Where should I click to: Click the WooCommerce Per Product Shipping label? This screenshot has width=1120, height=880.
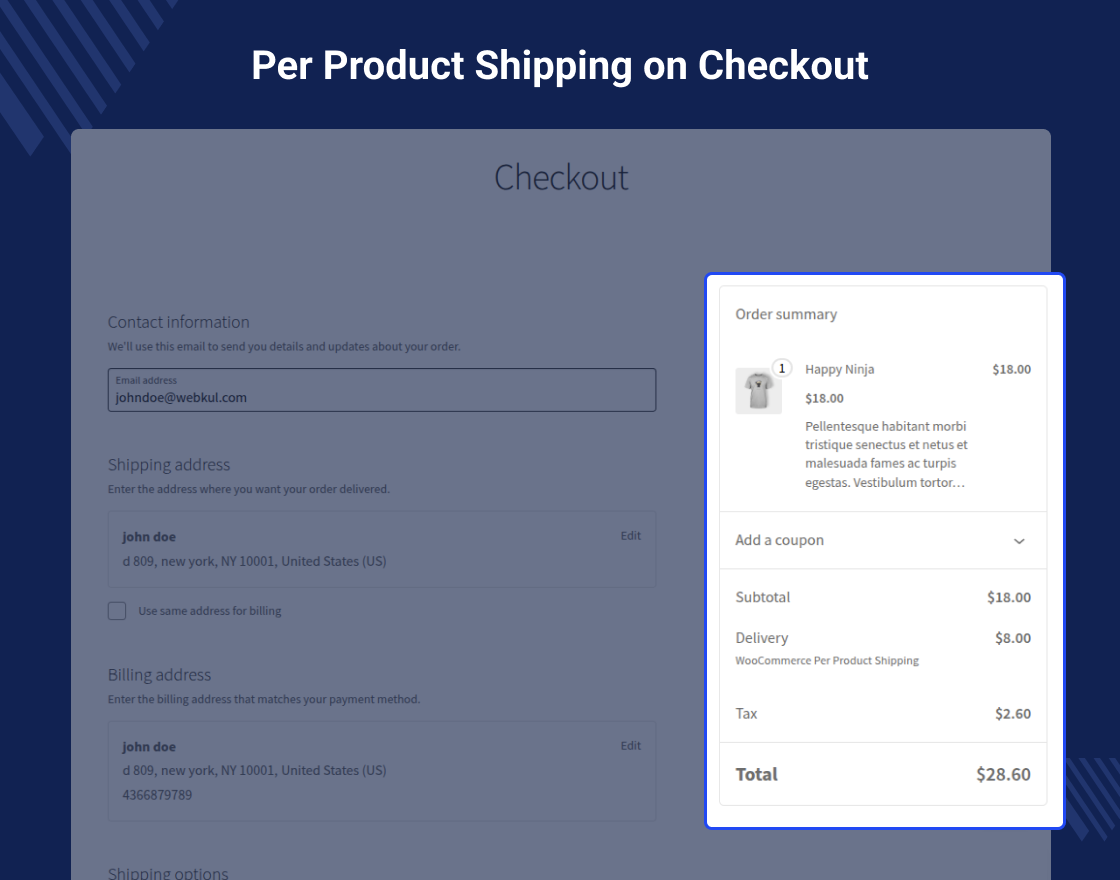click(826, 661)
